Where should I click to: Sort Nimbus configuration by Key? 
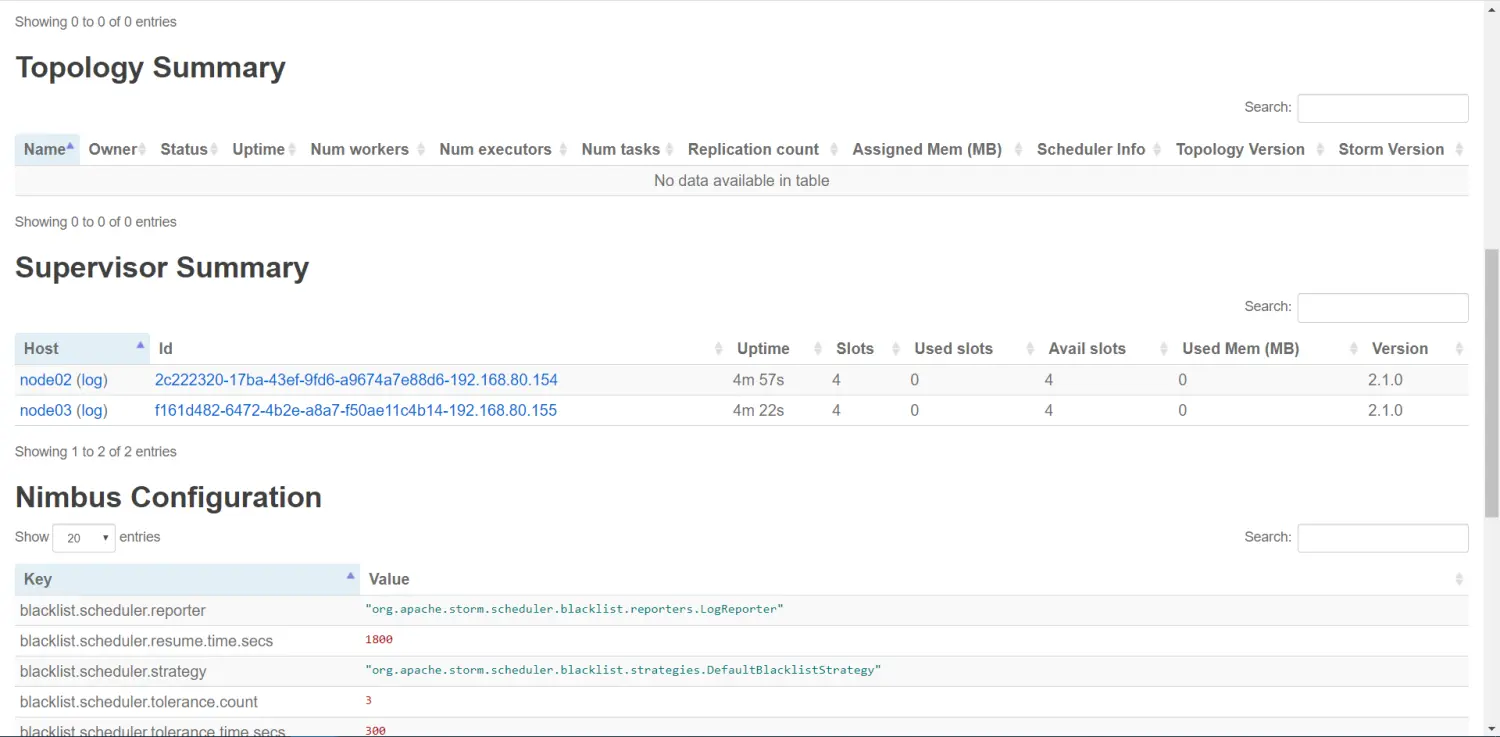click(x=187, y=579)
